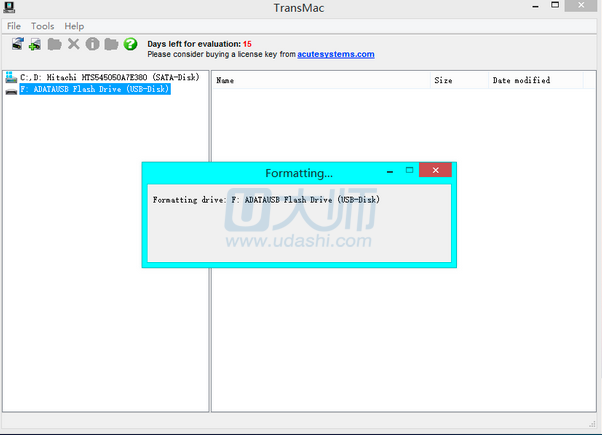Close the Formatting dialog window
This screenshot has height=435, width=602.
[x=435, y=172]
